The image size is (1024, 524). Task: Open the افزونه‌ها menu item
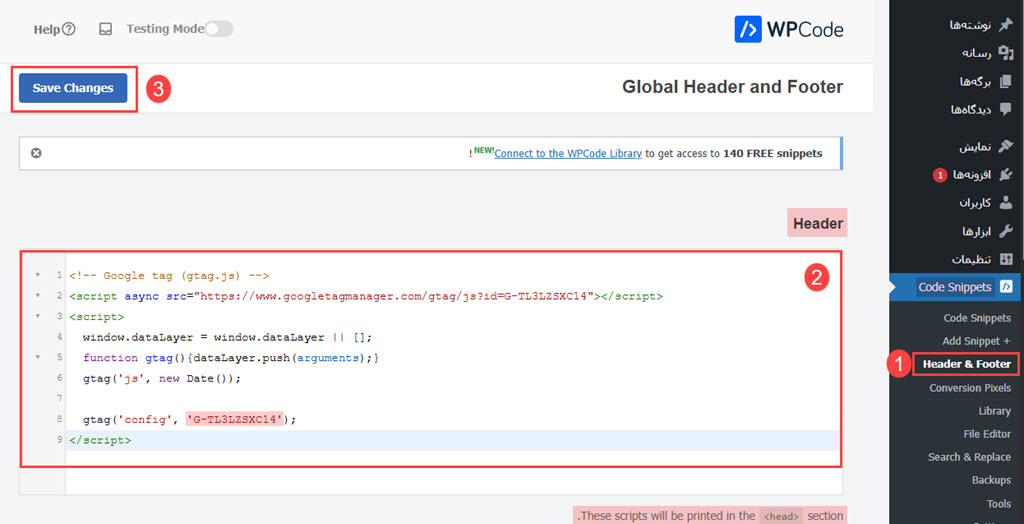(x=972, y=175)
